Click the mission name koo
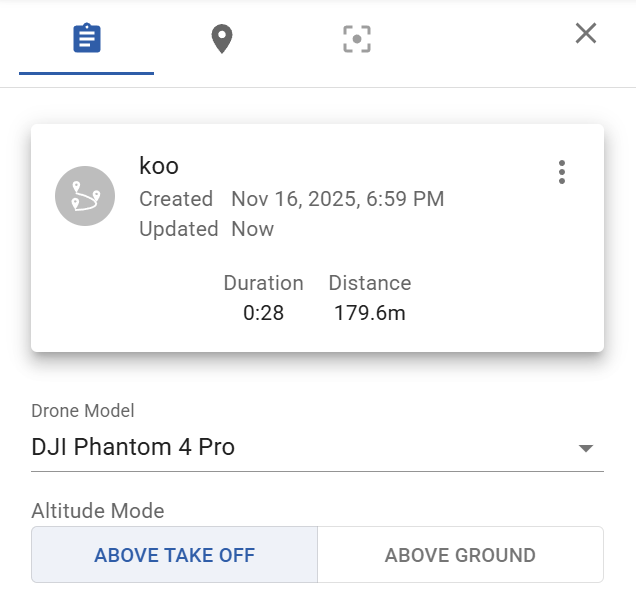Image resolution: width=636 pixels, height=607 pixels. pos(159,166)
